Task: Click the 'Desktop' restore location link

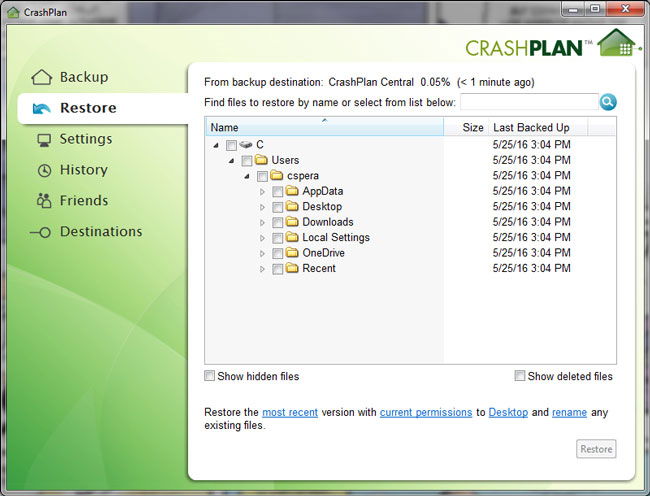Action: 508,413
